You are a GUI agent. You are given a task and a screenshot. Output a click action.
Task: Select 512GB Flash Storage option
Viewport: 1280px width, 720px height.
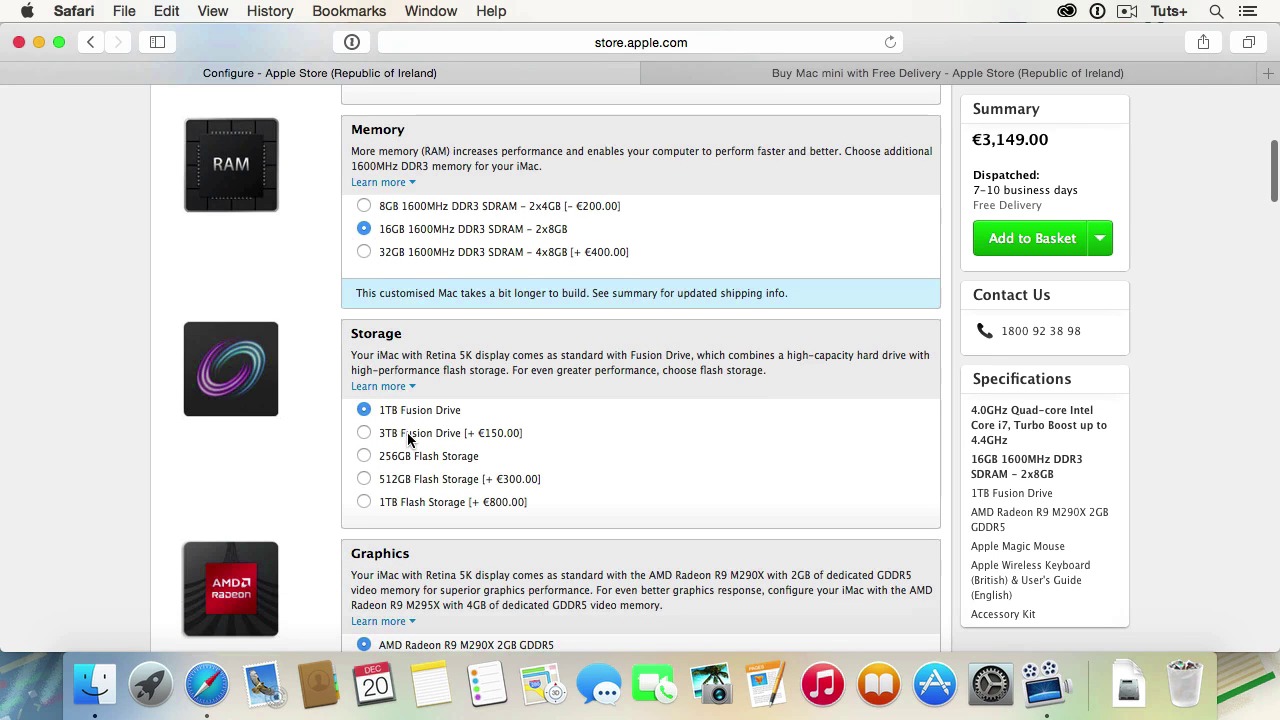(x=364, y=478)
